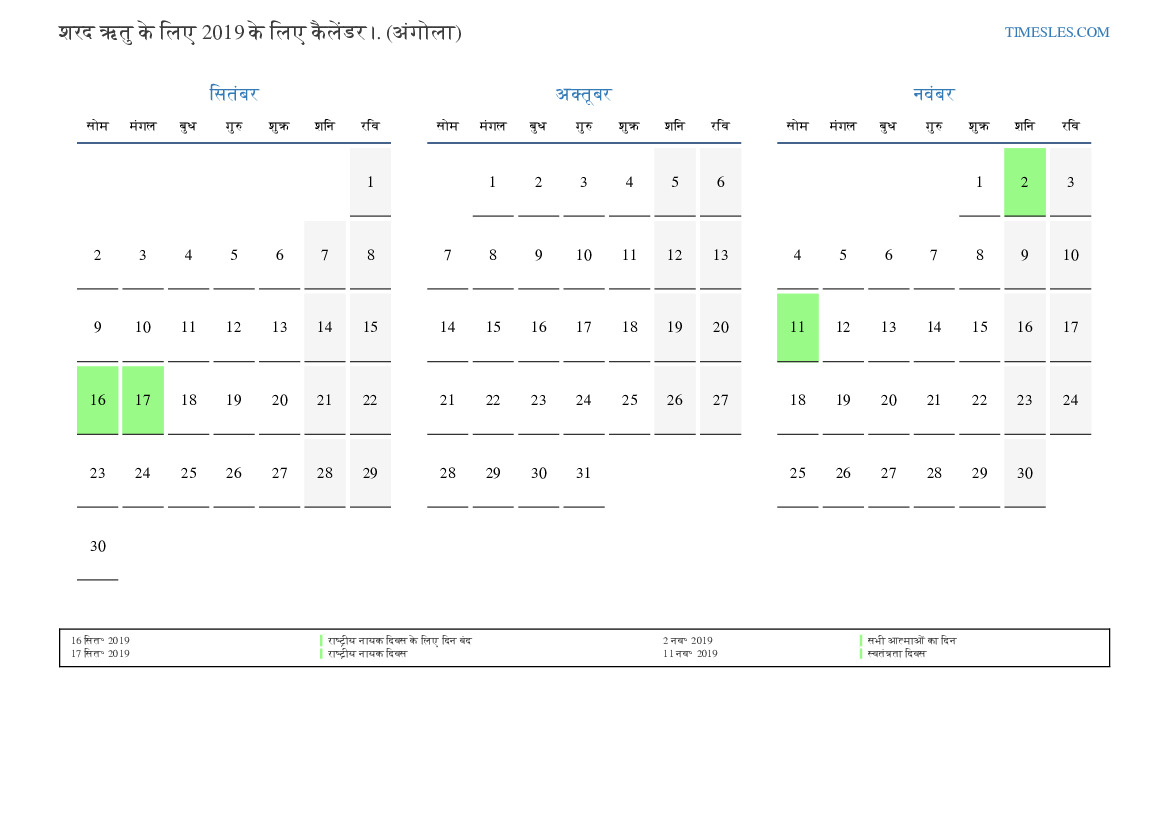Click 17 सित॰ holiday name 'राष्ट्रीय नायक दिवस'
This screenshot has height=827, width=1169.
click(x=368, y=654)
